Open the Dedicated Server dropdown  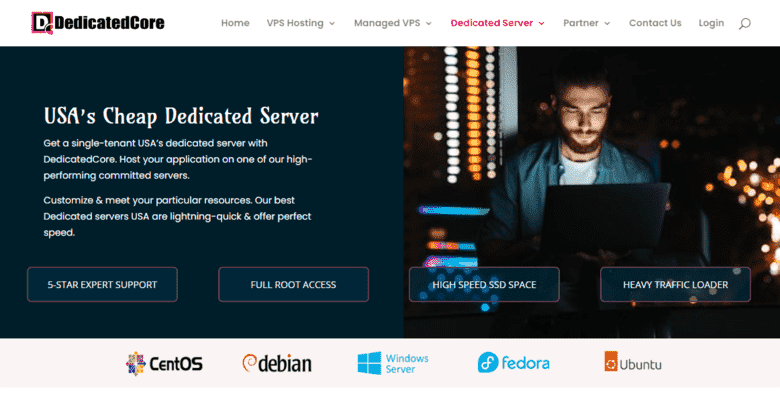point(497,23)
